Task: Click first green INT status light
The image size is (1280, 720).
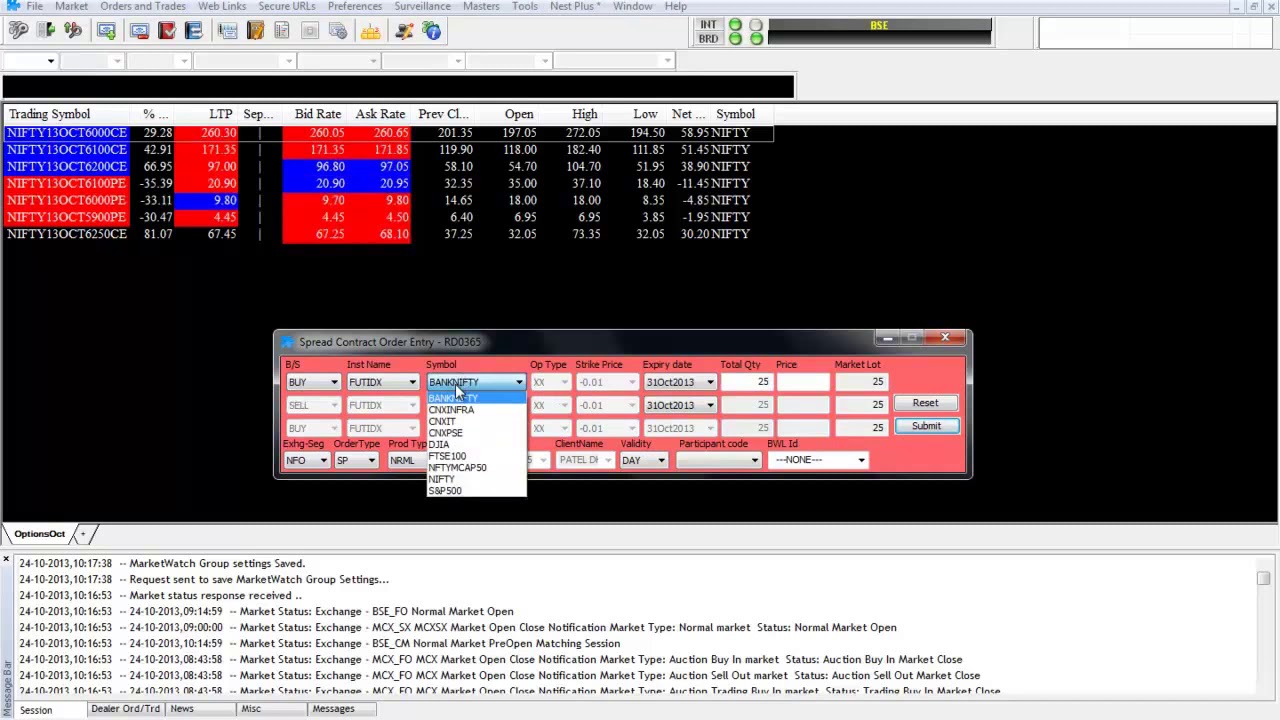Action: (x=735, y=25)
